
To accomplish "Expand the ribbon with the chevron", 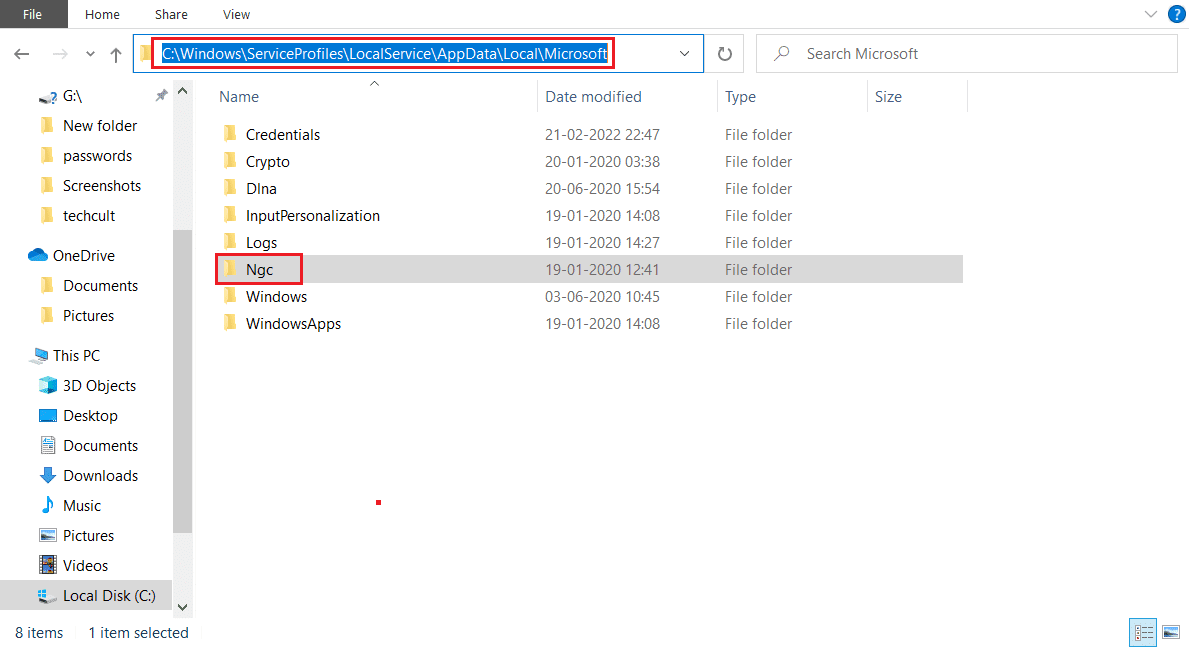I will click(1150, 14).
